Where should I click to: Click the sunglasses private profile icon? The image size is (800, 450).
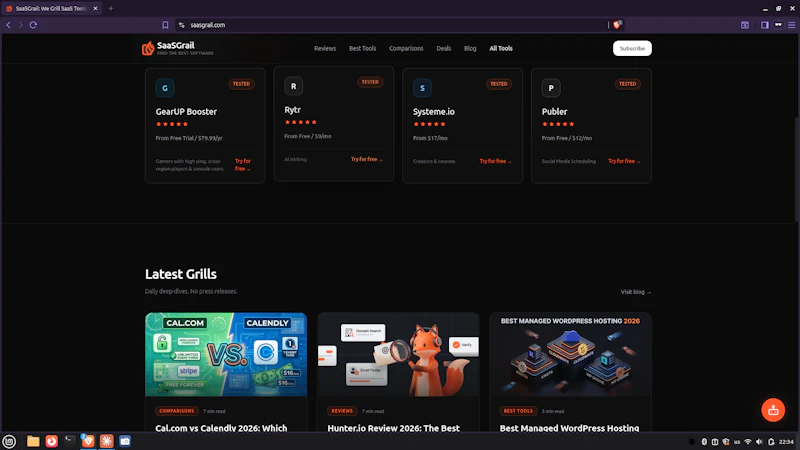point(778,25)
